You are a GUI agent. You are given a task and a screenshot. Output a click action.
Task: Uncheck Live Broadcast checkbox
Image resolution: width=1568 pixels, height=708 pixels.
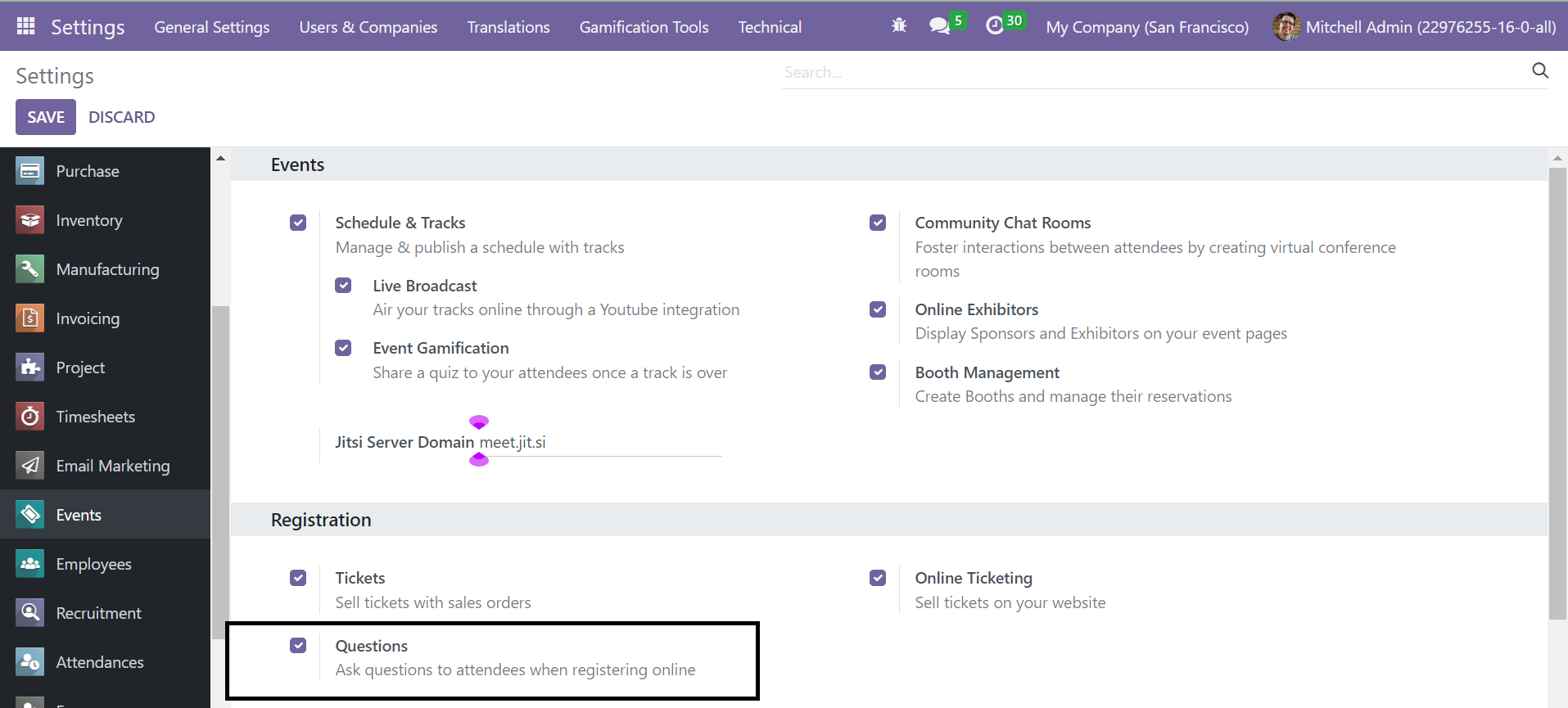pyautogui.click(x=343, y=286)
